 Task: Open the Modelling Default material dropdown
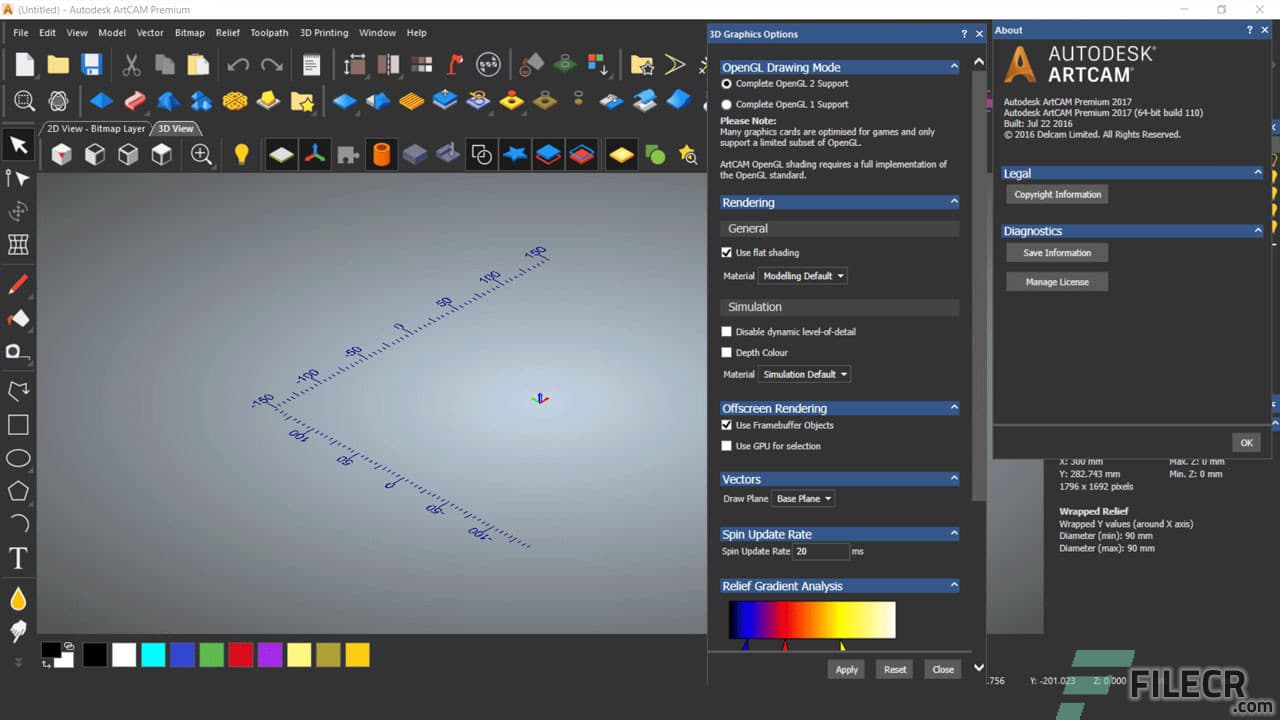[x=803, y=276]
